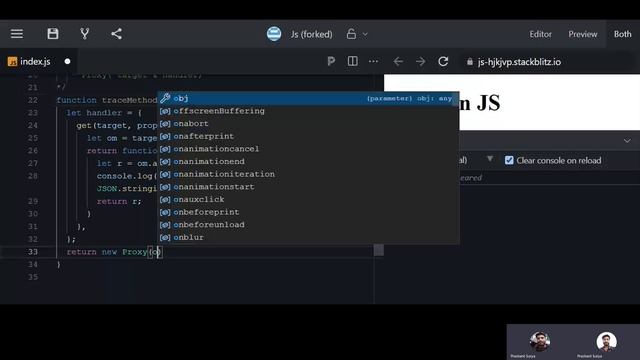Click 'let handler' code on line 23

coord(94,113)
